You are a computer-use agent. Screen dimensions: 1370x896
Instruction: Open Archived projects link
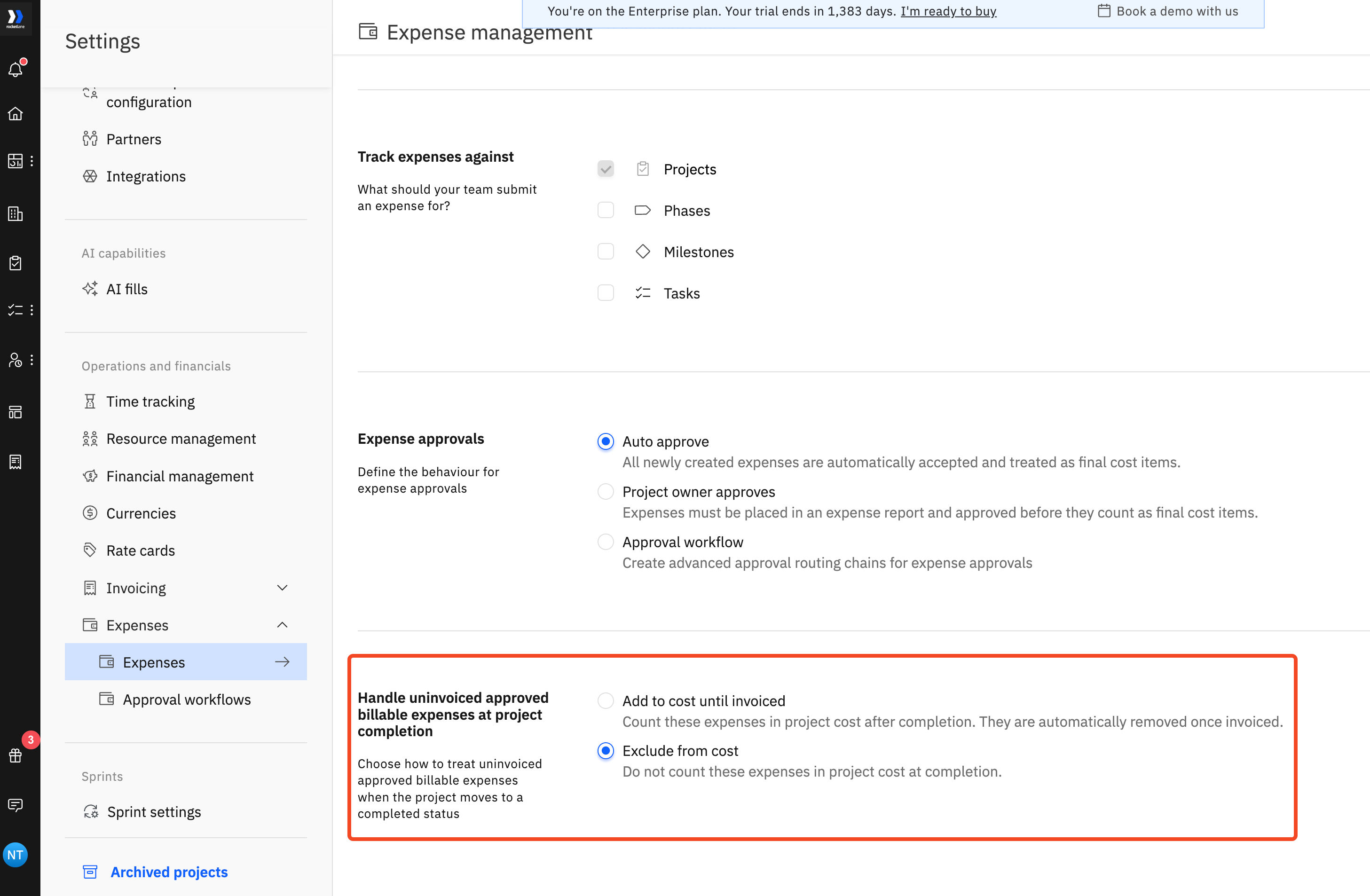(x=169, y=872)
